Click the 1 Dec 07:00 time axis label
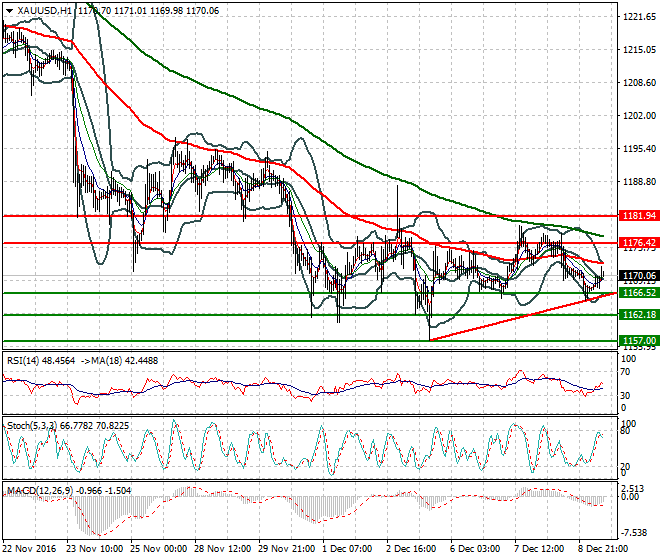The height and width of the screenshot is (560, 660). [347, 549]
